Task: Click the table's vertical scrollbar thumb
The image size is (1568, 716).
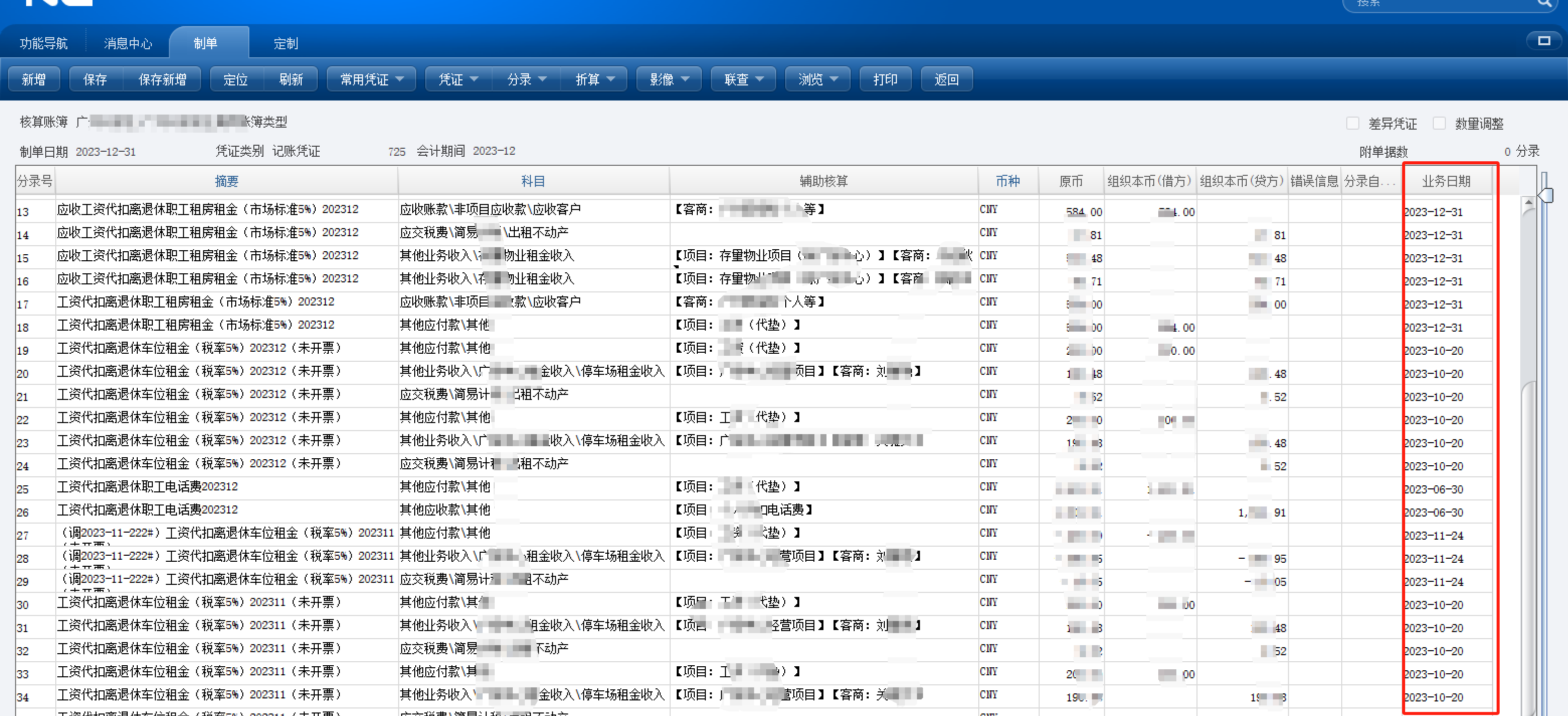Action: click(1528, 548)
